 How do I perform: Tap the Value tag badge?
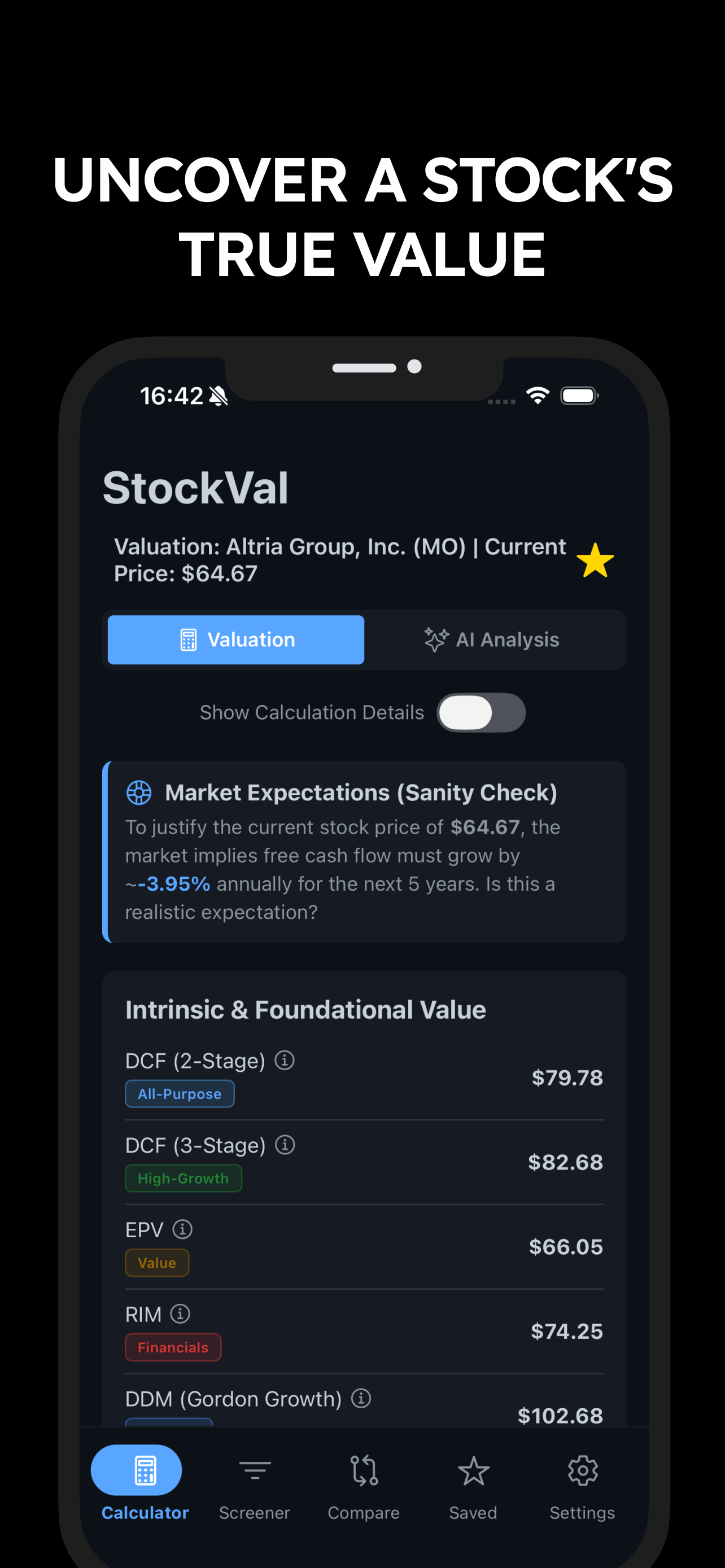[157, 1263]
